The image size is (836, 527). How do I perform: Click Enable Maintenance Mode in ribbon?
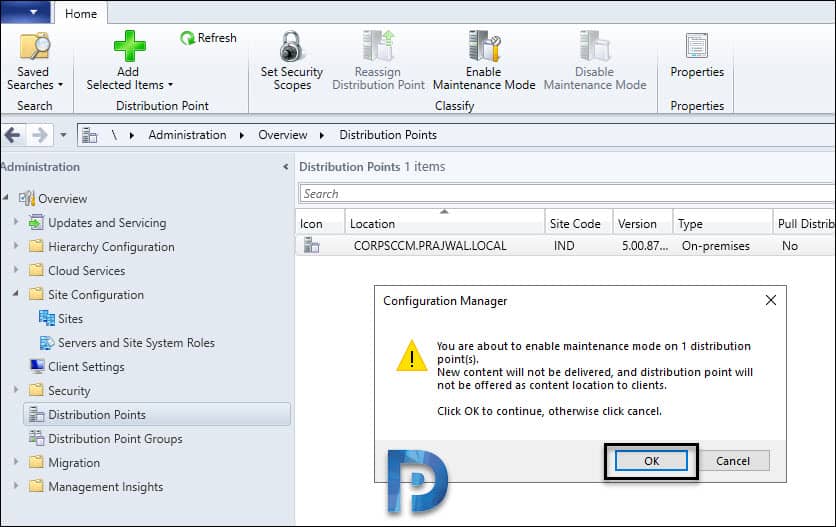(x=484, y=61)
